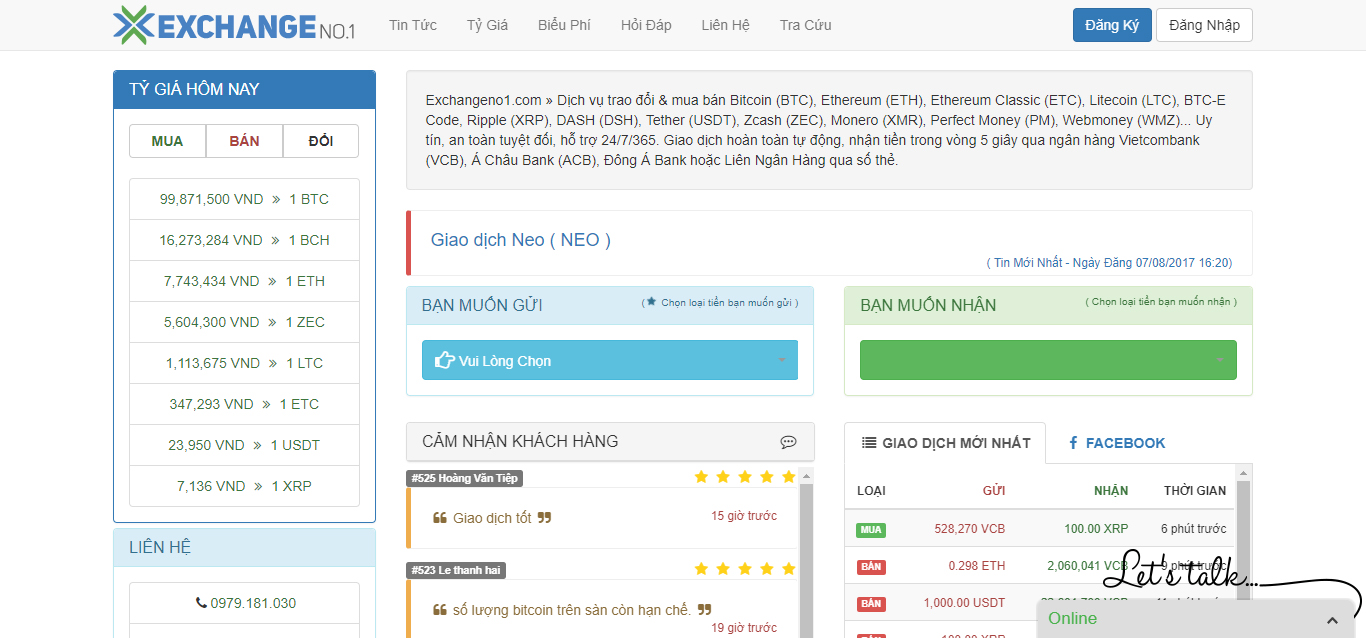Select the MUA rate toggle
Image resolution: width=1366 pixels, height=638 pixels.
click(167, 141)
